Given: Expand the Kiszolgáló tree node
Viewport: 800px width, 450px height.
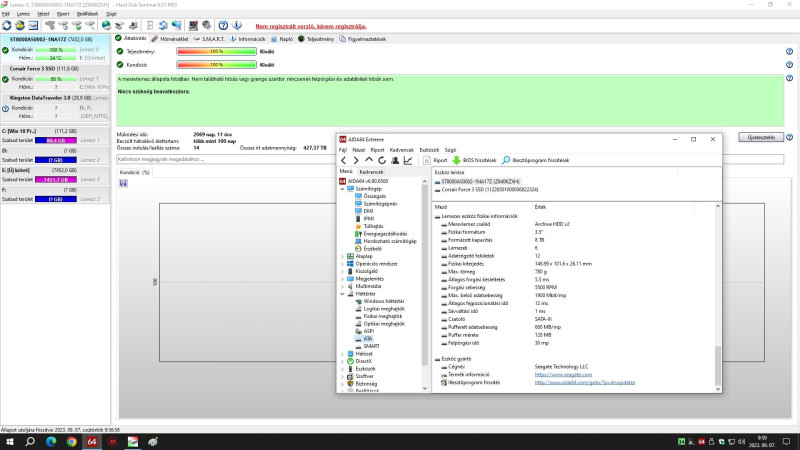Looking at the screenshot, I should [x=342, y=271].
